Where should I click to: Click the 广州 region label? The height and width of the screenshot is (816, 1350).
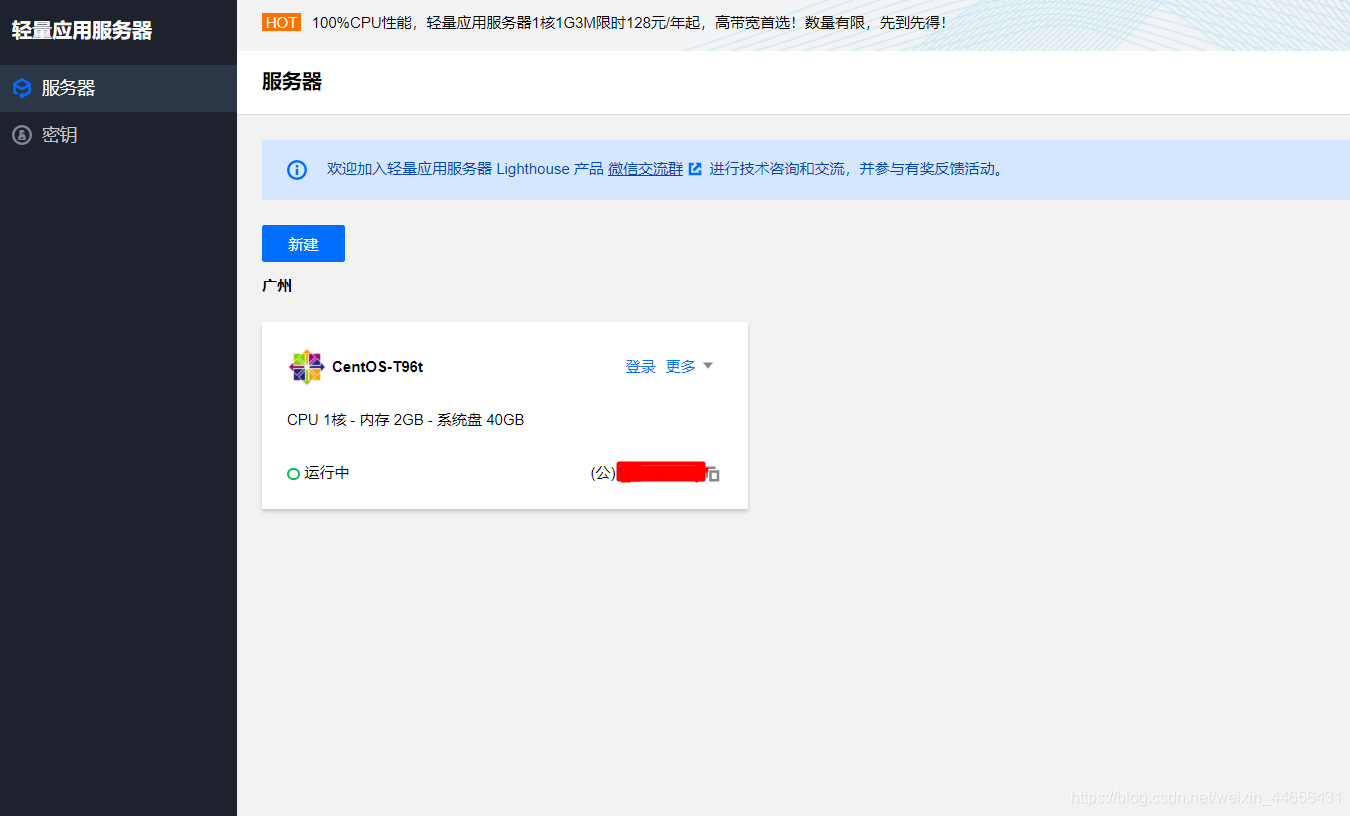point(277,285)
